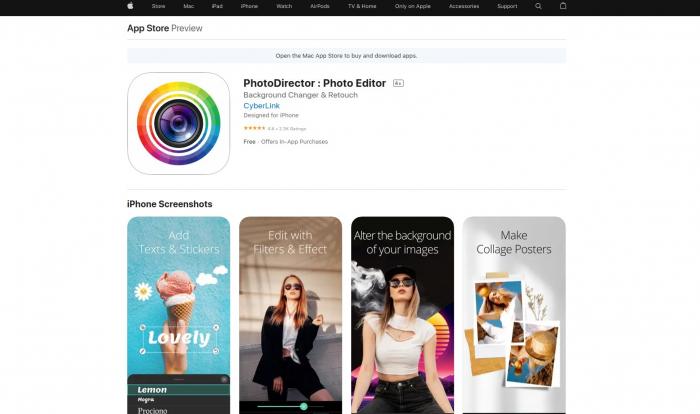This screenshot has height=414, width=700.
Task: Click the 4+ age rating badge
Action: [398, 83]
